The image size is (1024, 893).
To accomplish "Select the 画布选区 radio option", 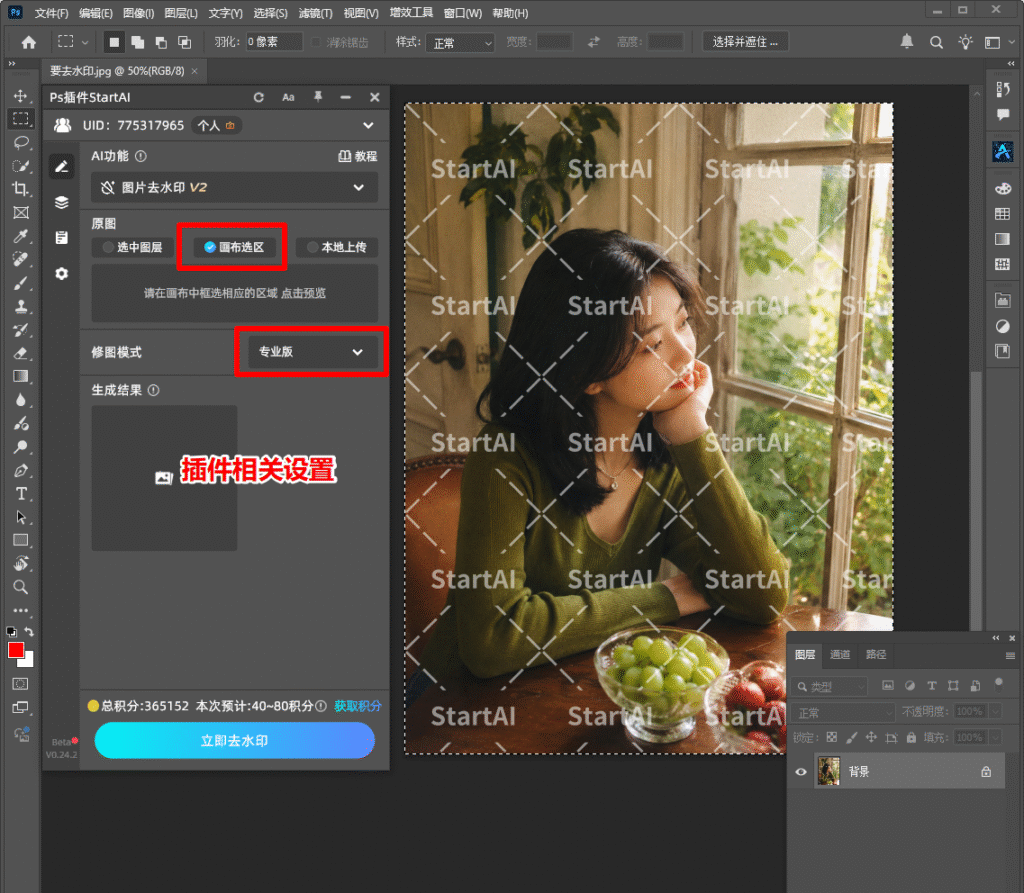I will pos(234,247).
